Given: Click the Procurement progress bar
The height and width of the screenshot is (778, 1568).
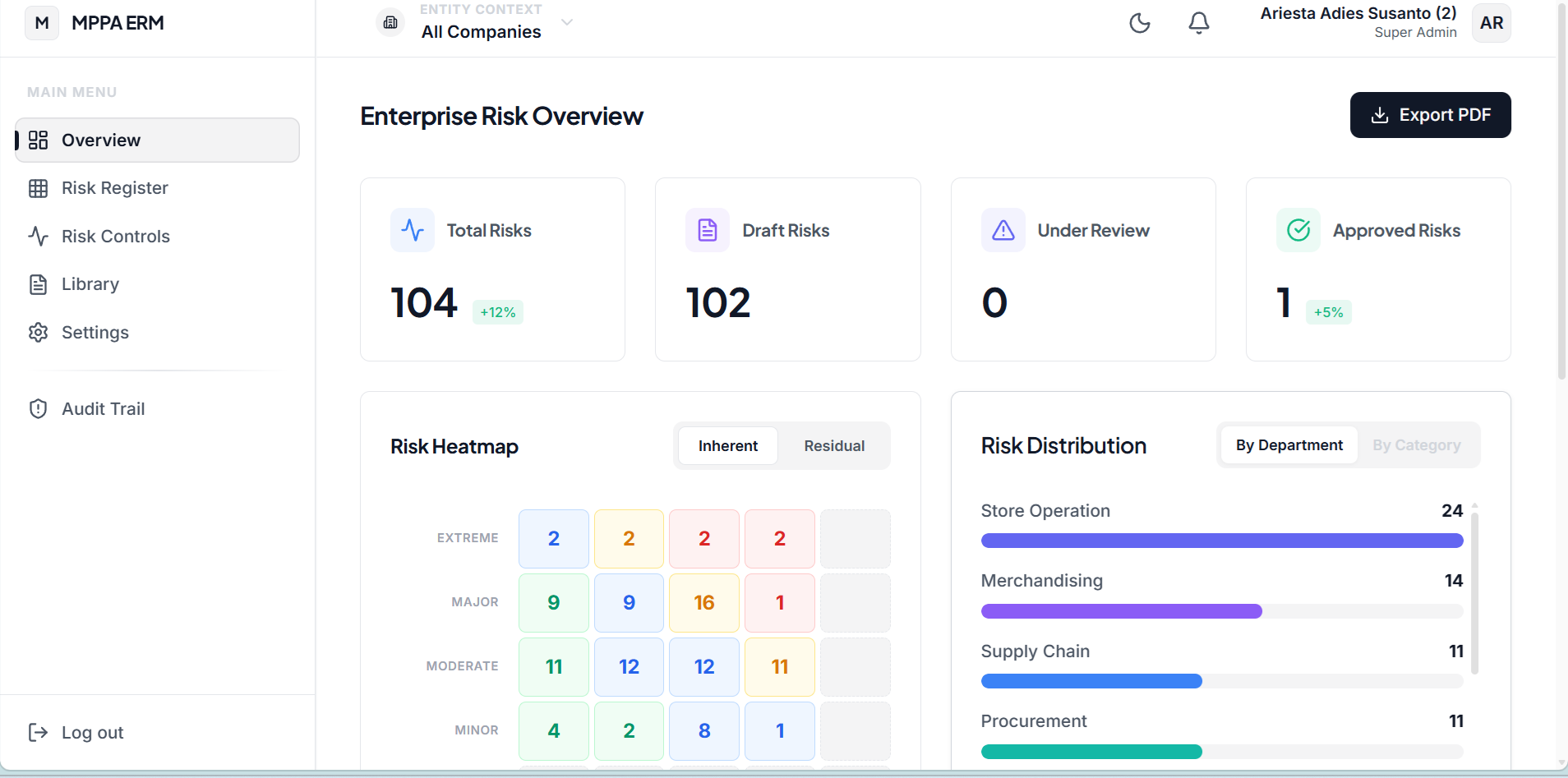Looking at the screenshot, I should 1222,752.
